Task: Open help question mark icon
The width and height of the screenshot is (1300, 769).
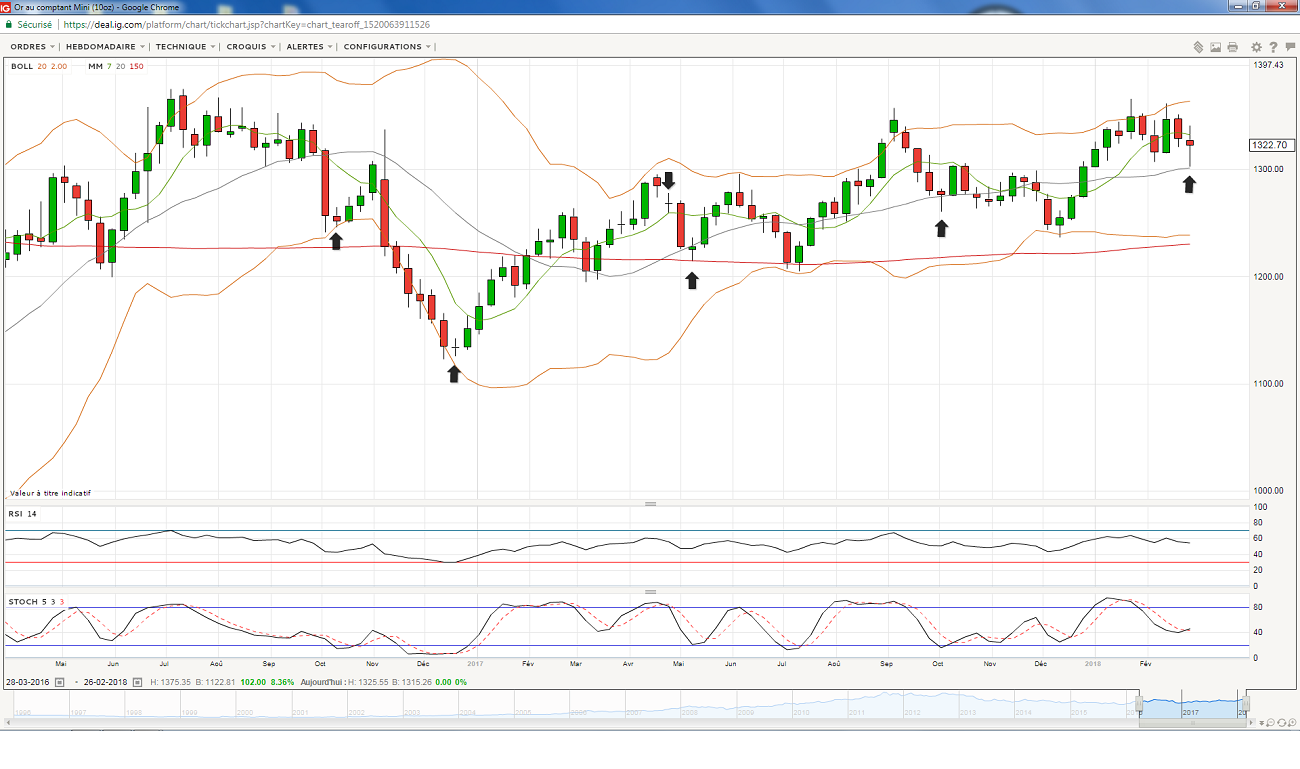Action: [x=1272, y=47]
